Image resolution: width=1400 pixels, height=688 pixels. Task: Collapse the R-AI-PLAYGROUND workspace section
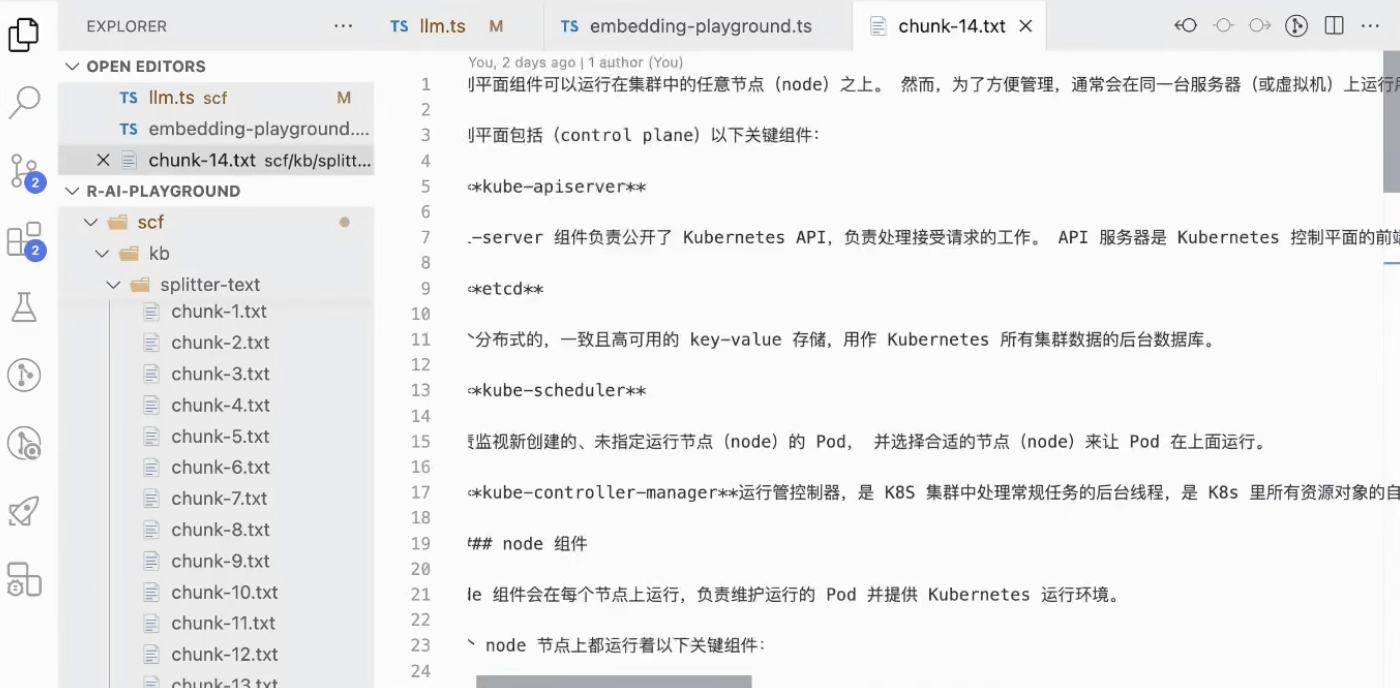tap(72, 191)
